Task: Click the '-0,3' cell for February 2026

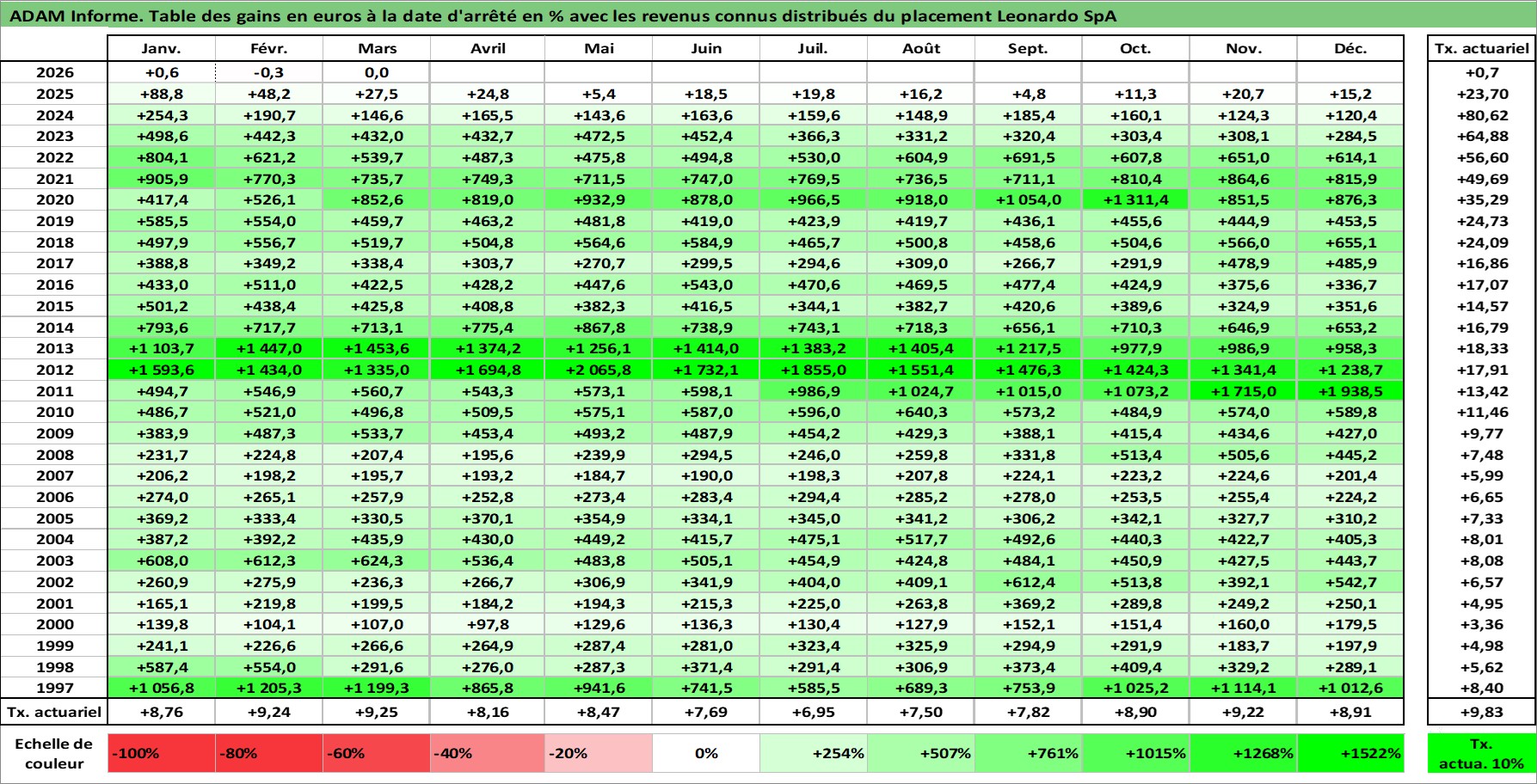Action: pyautogui.click(x=269, y=72)
